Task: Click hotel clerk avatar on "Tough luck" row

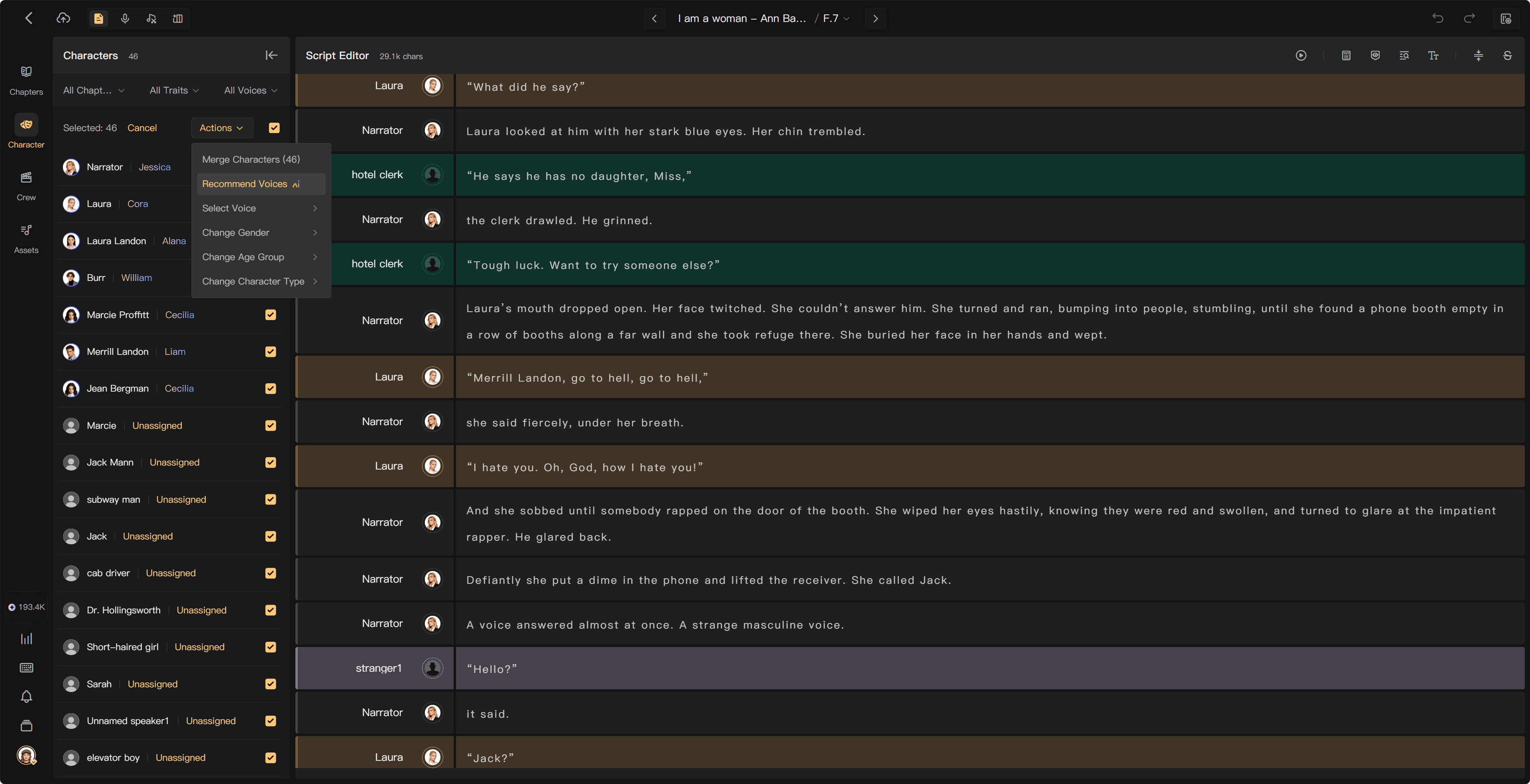Action: point(432,264)
